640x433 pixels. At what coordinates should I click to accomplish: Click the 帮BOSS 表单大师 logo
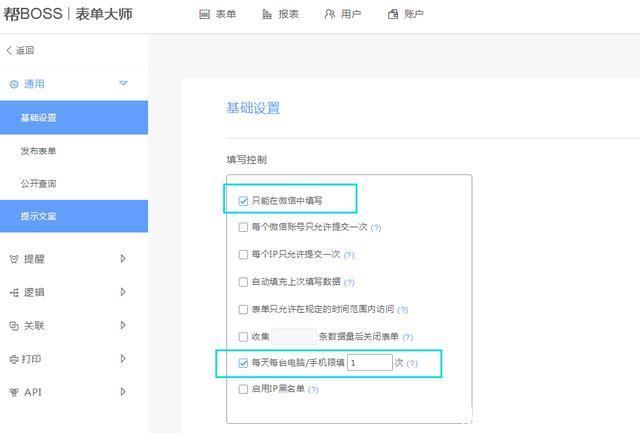[68, 14]
